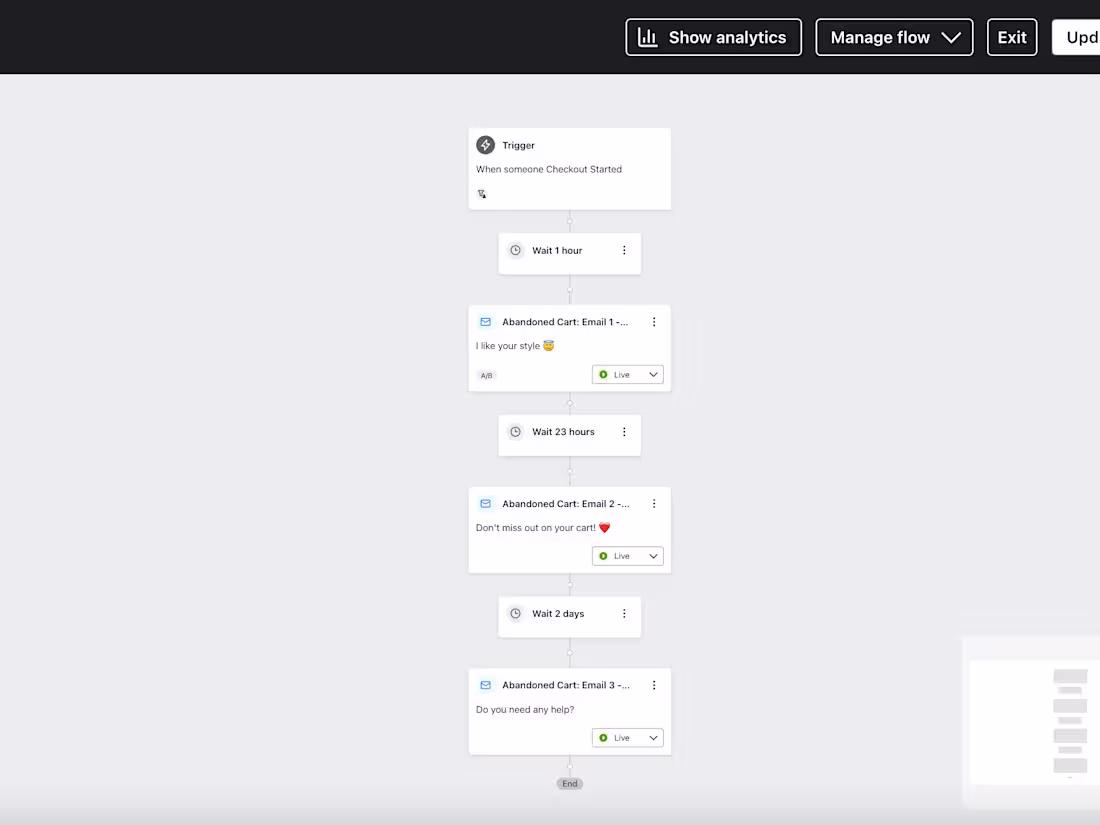Open the three-dot menu on Email 2
1100x825 pixels.
click(x=654, y=503)
